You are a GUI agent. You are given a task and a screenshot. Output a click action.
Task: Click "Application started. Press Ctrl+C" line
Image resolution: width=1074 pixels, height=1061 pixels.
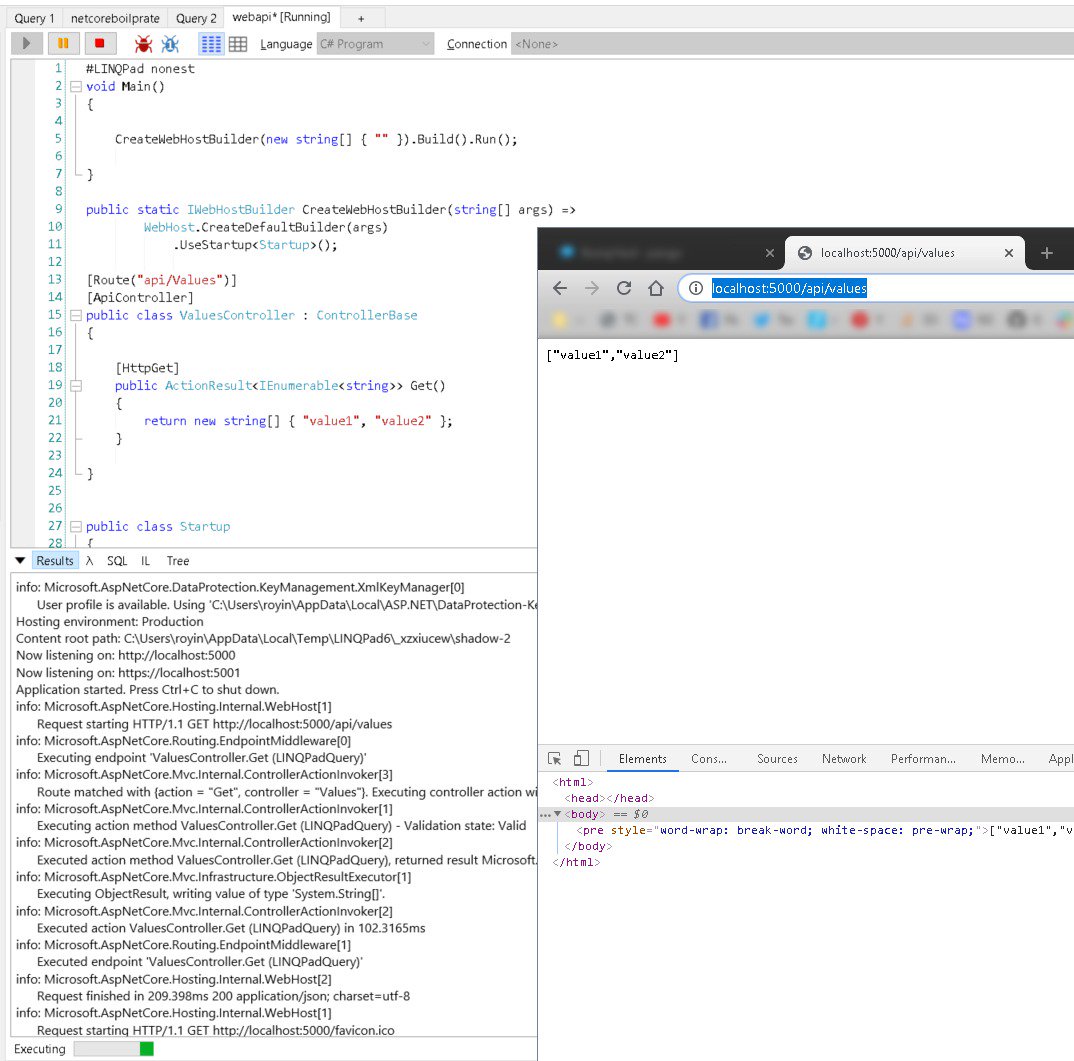[x=147, y=690]
